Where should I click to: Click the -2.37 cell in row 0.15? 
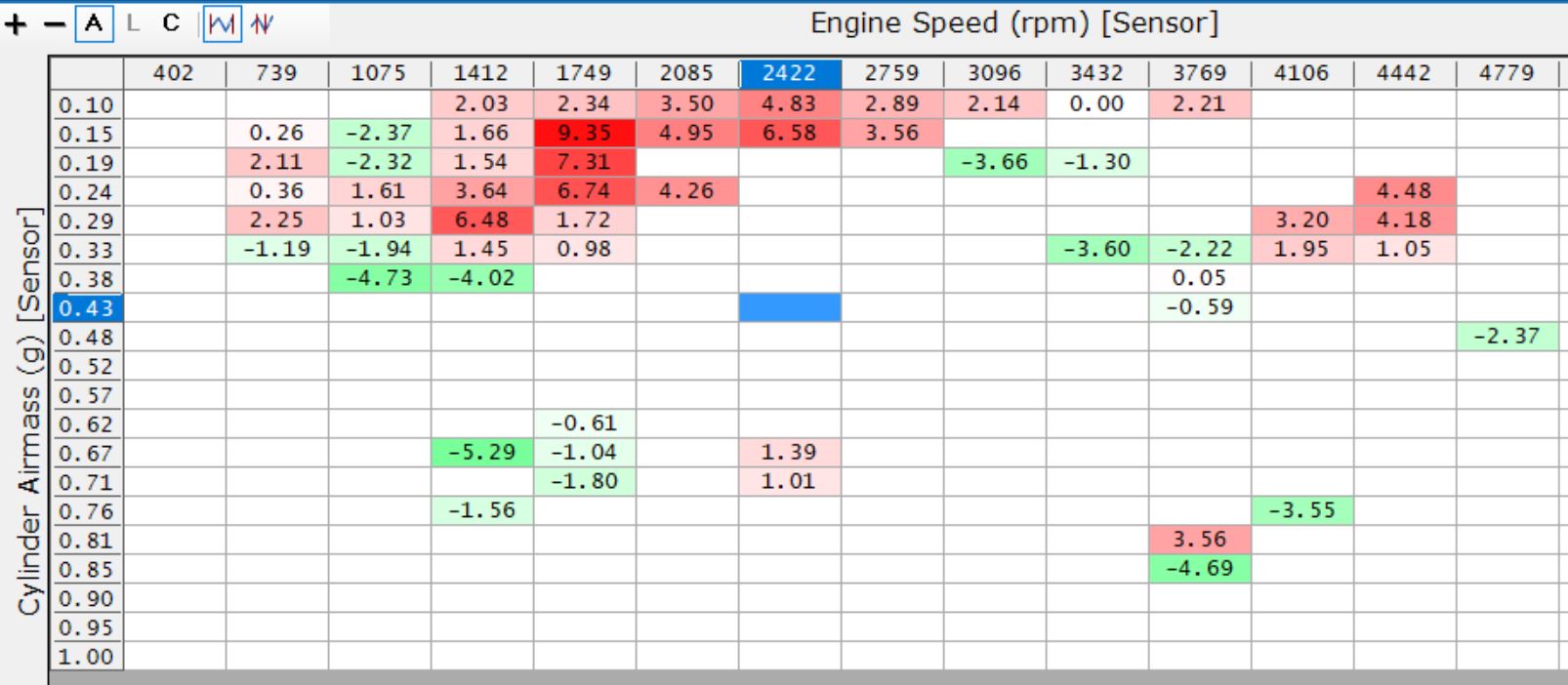(x=380, y=134)
